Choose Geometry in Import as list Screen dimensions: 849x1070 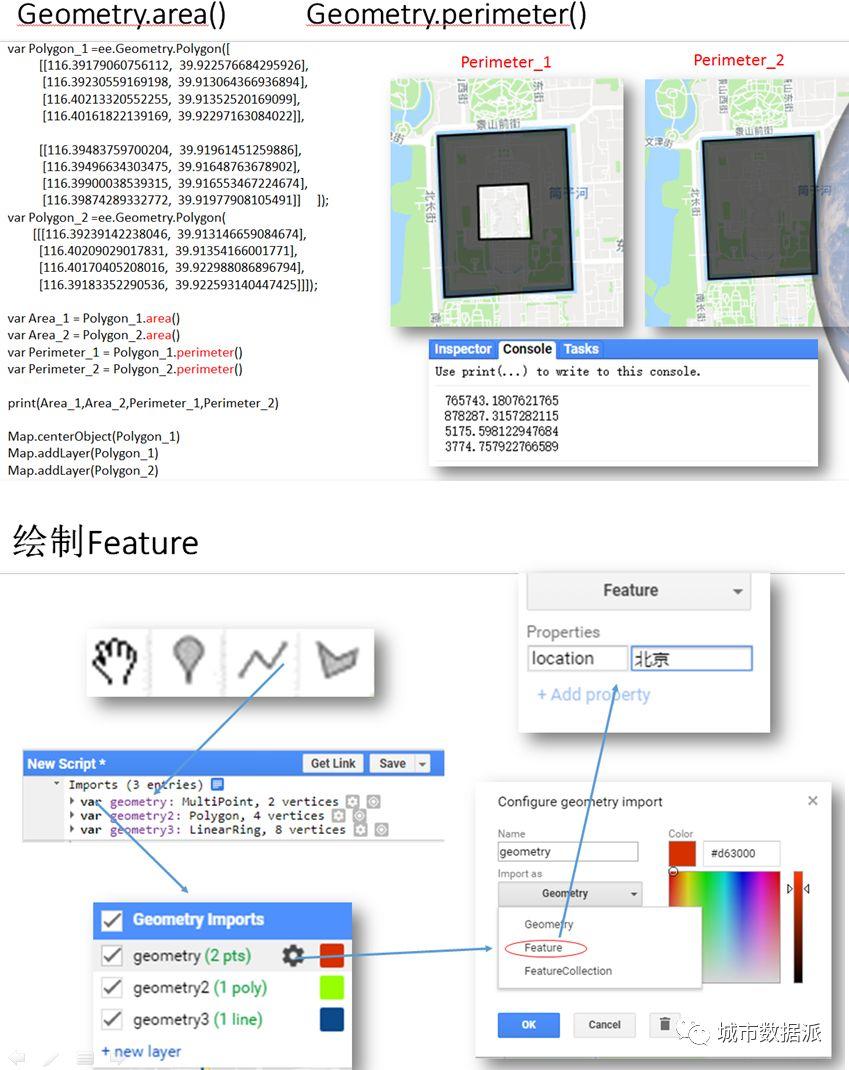click(x=549, y=924)
